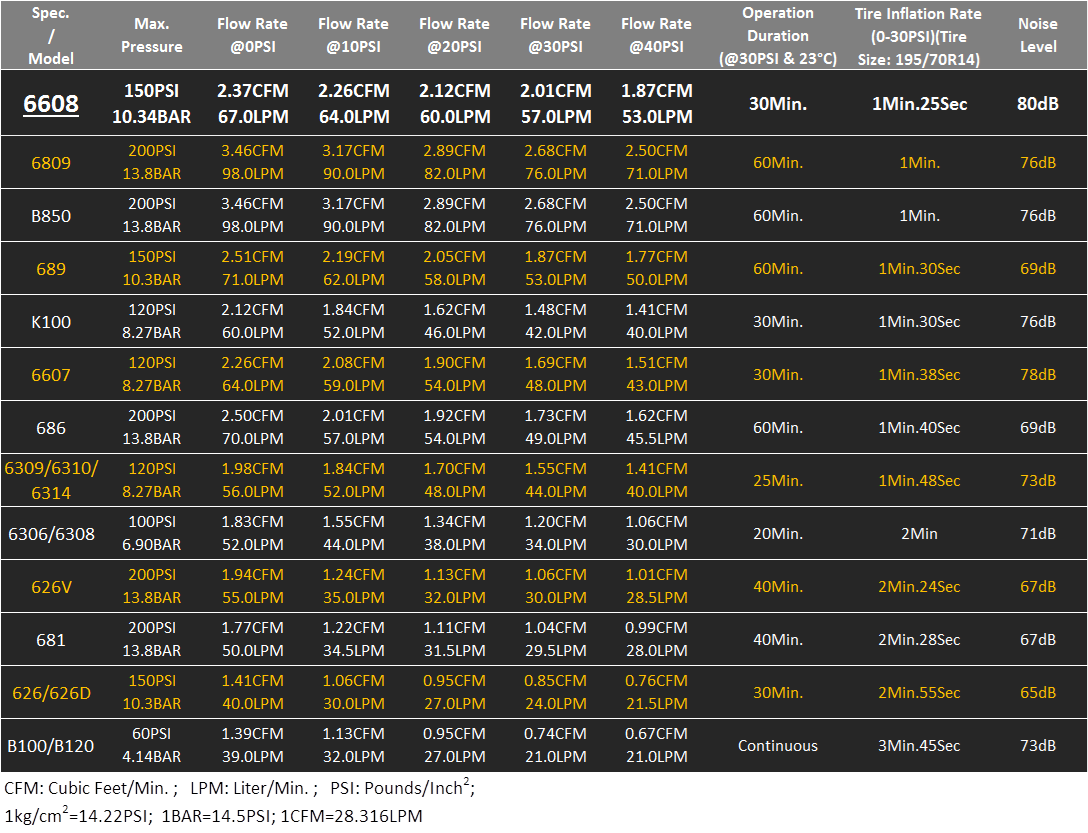Click the B850 model row label
1088x833 pixels.
click(51, 216)
